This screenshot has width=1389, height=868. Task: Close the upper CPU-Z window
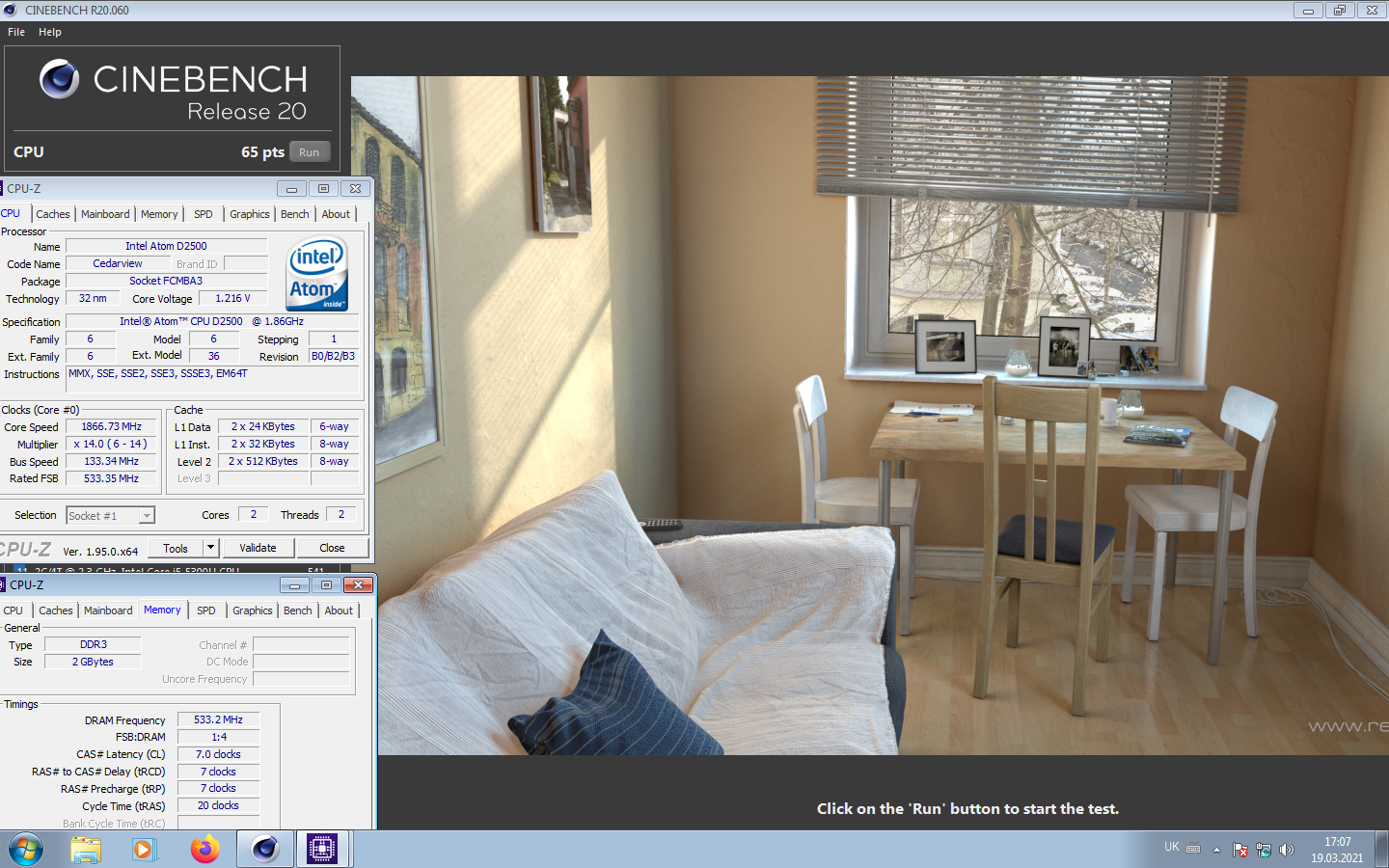[355, 189]
